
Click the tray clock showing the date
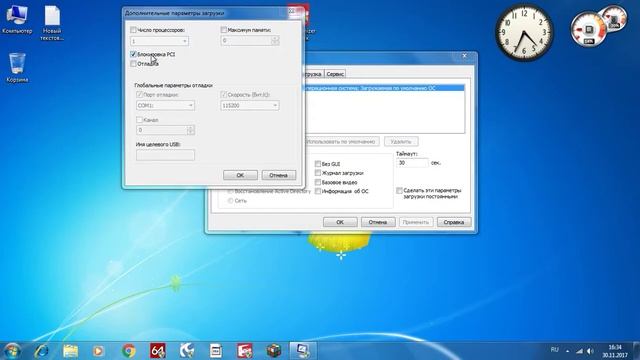tap(615, 351)
